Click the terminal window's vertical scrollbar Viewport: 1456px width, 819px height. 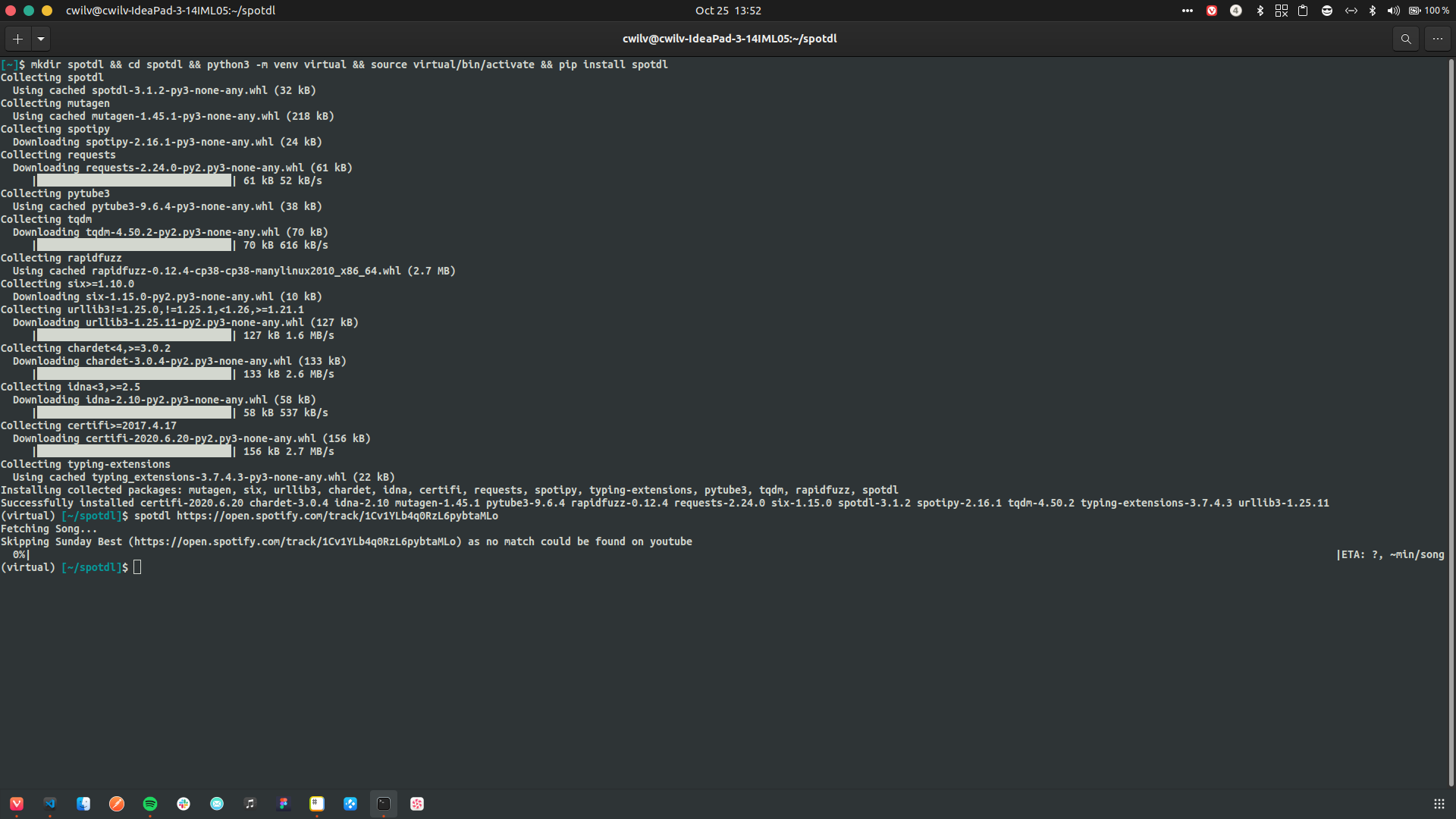1451,421
